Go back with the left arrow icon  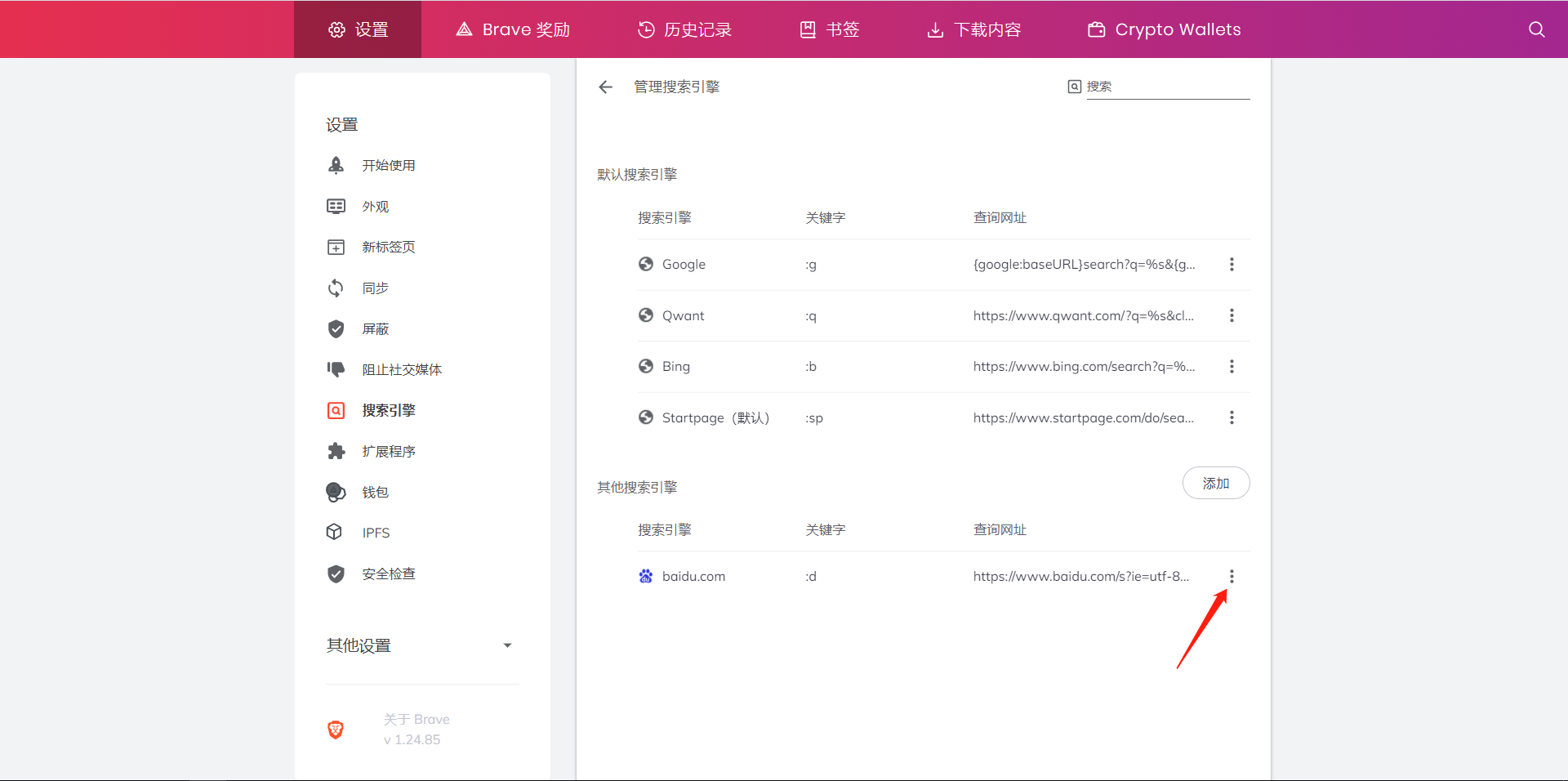point(605,87)
